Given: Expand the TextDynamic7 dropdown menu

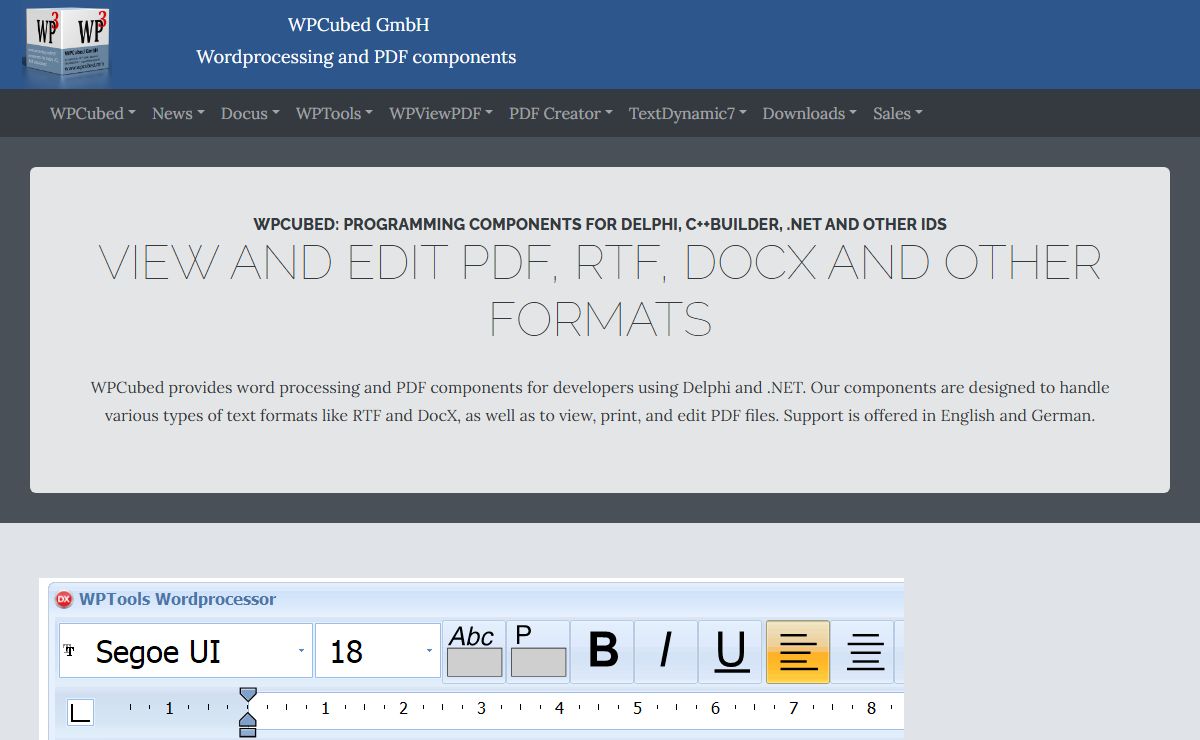Looking at the screenshot, I should point(688,113).
